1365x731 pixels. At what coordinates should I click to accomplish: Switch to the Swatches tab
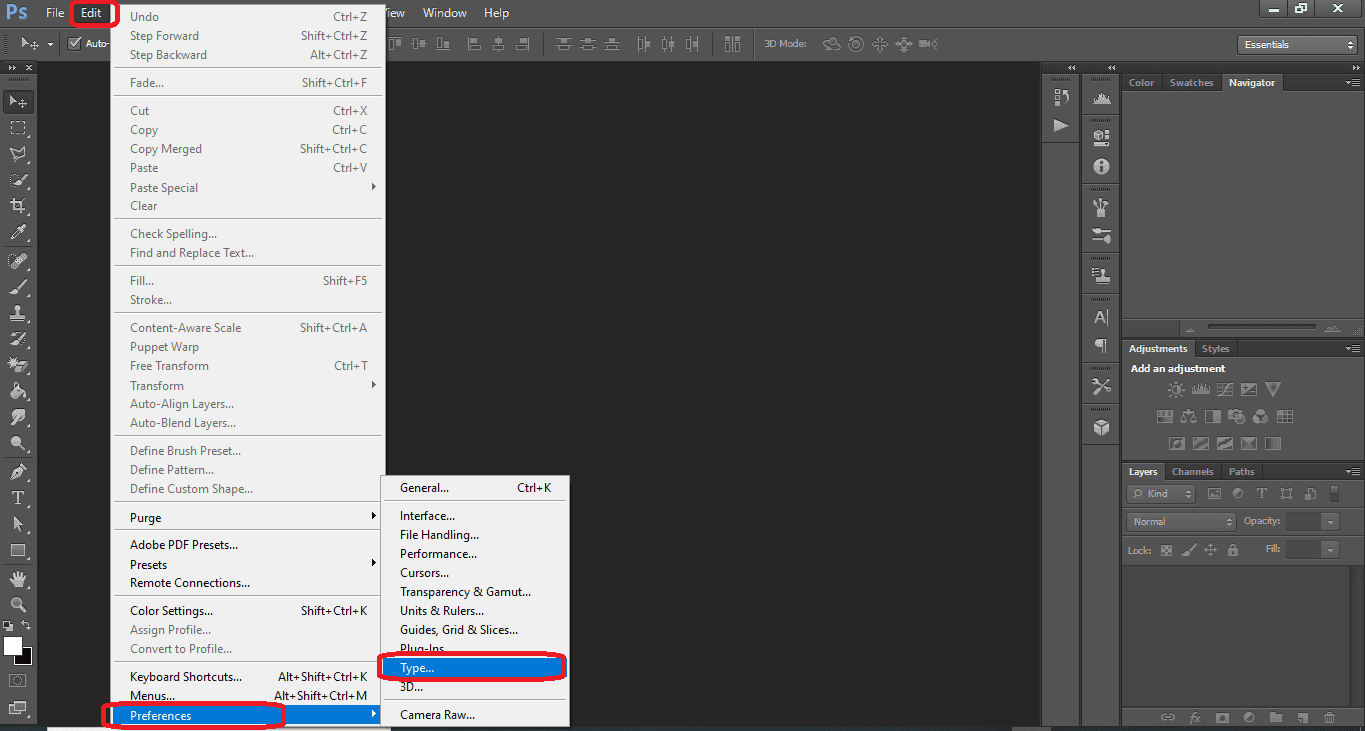click(x=1191, y=83)
